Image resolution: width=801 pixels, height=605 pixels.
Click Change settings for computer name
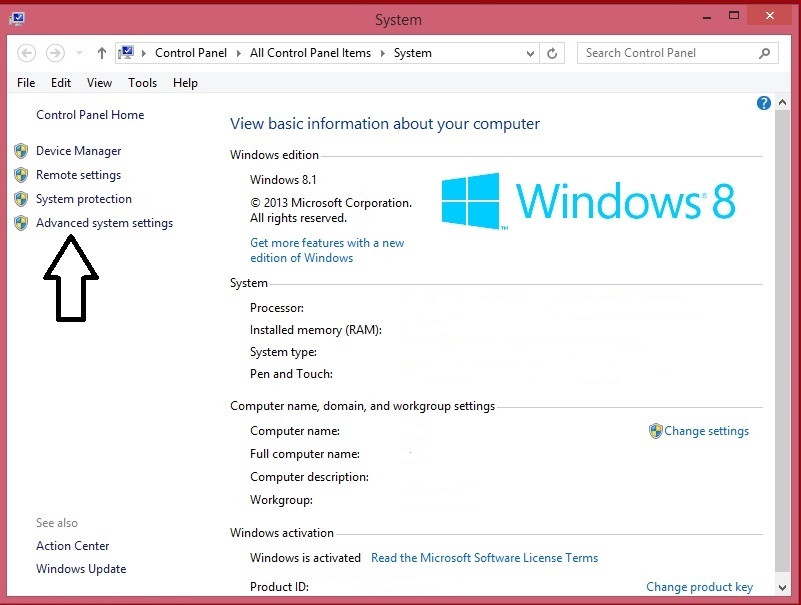tap(706, 431)
